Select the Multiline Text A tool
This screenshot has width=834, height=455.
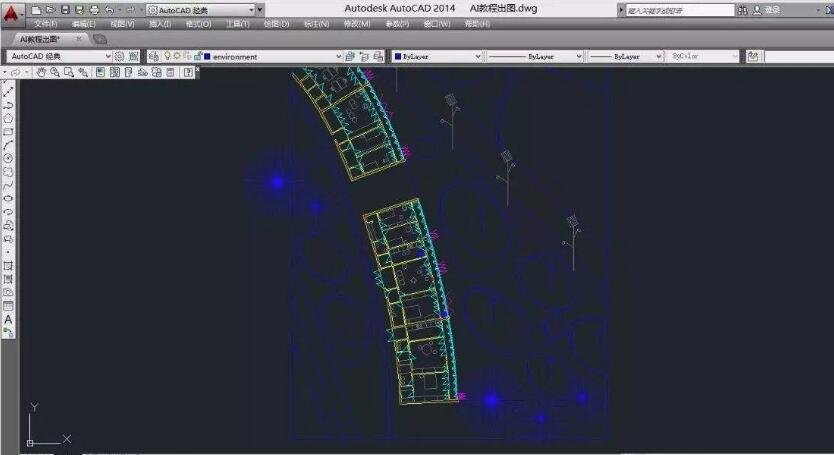pos(8,320)
